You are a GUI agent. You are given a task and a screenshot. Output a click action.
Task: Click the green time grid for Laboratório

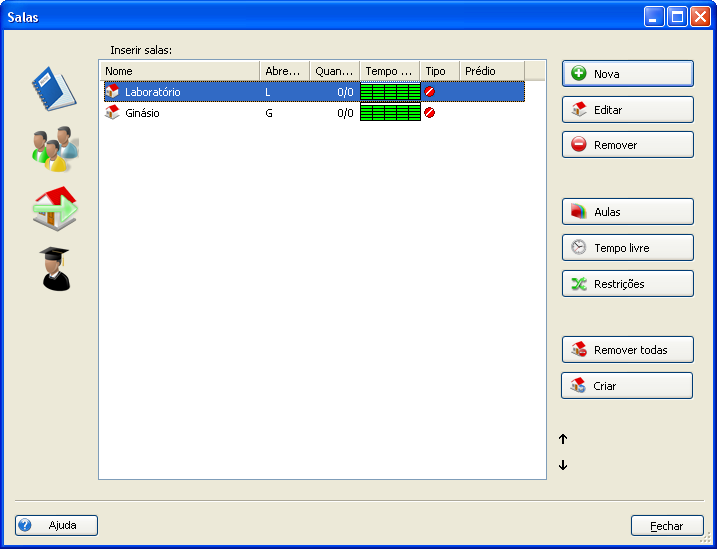pyautogui.click(x=390, y=92)
